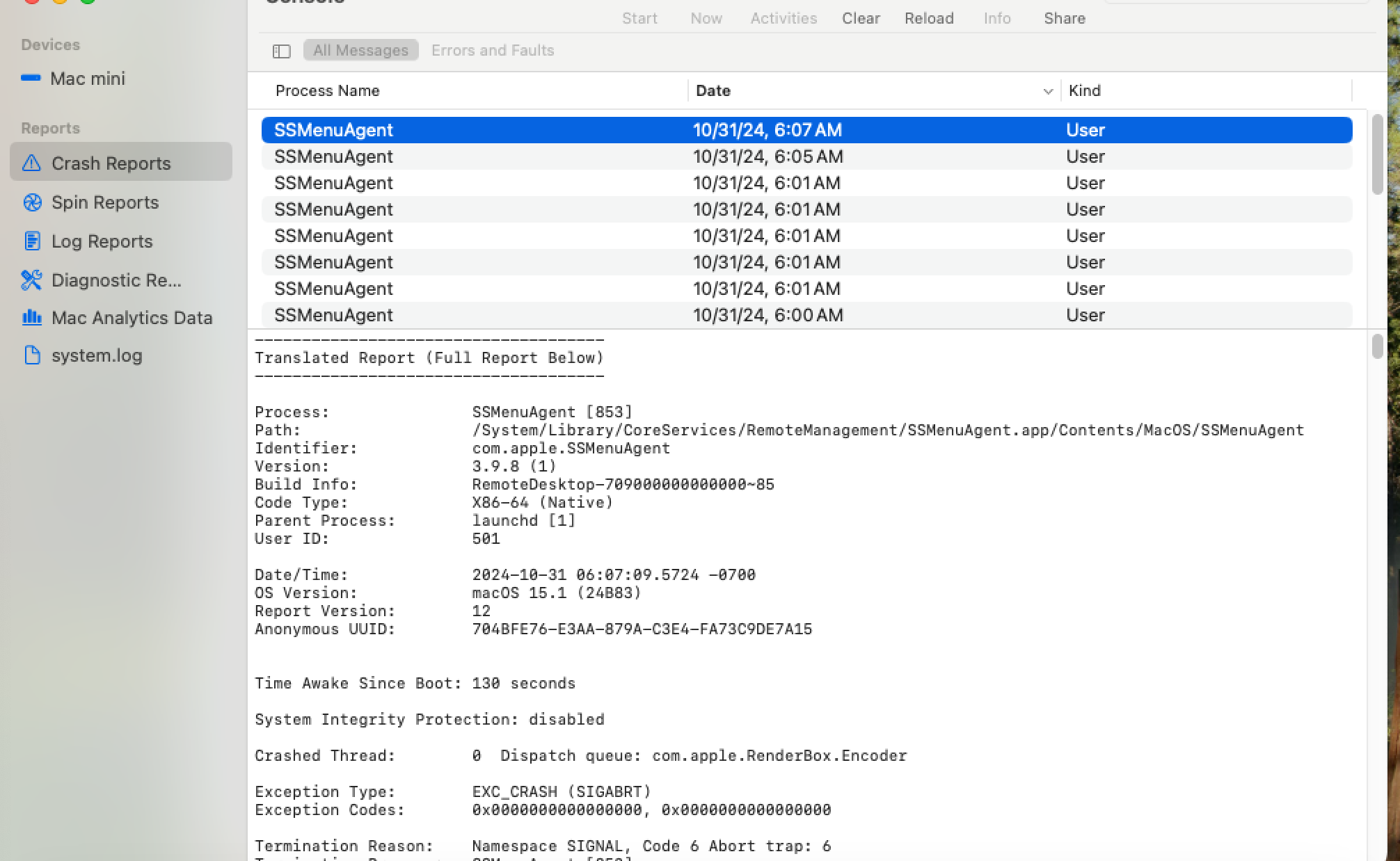The image size is (1400, 861).
Task: Click the Now toolbar button
Action: (x=706, y=19)
